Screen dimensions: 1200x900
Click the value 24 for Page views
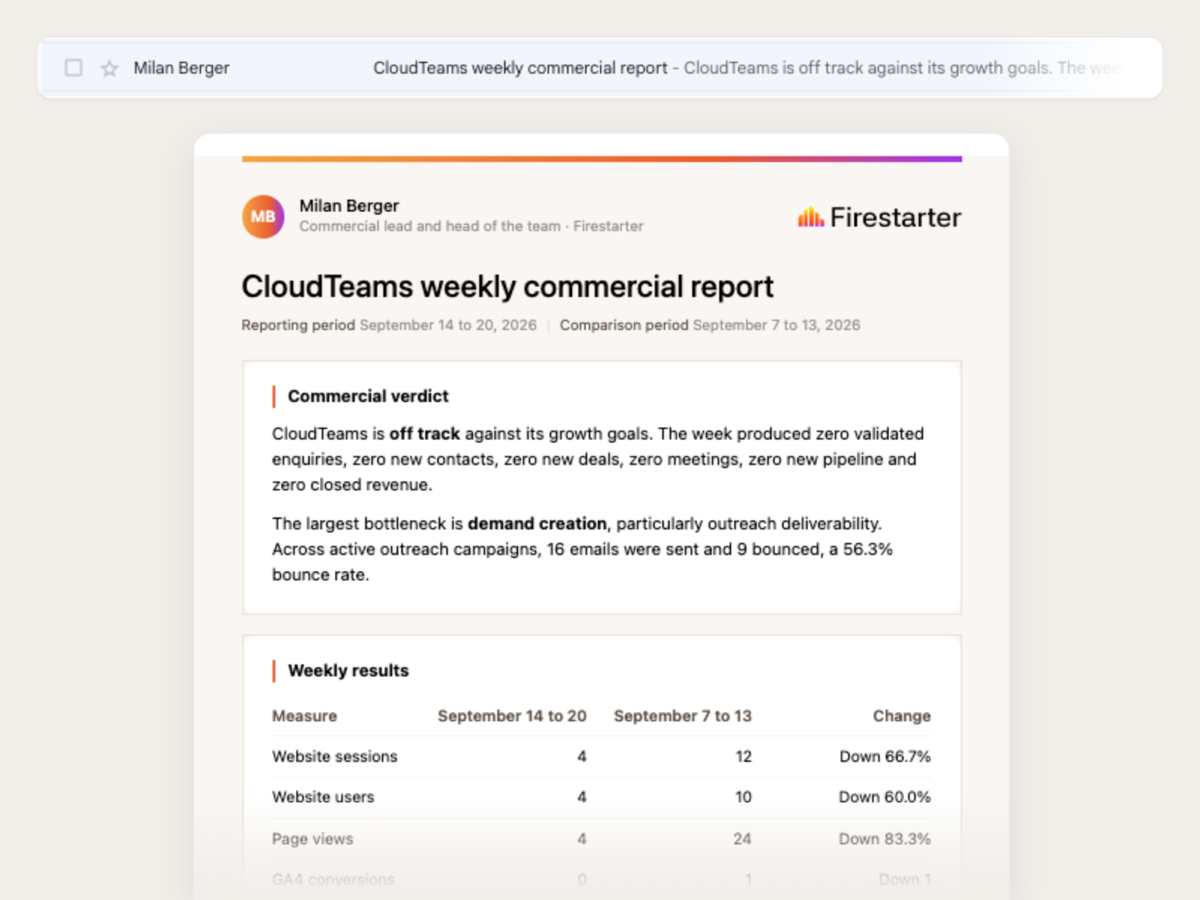742,839
